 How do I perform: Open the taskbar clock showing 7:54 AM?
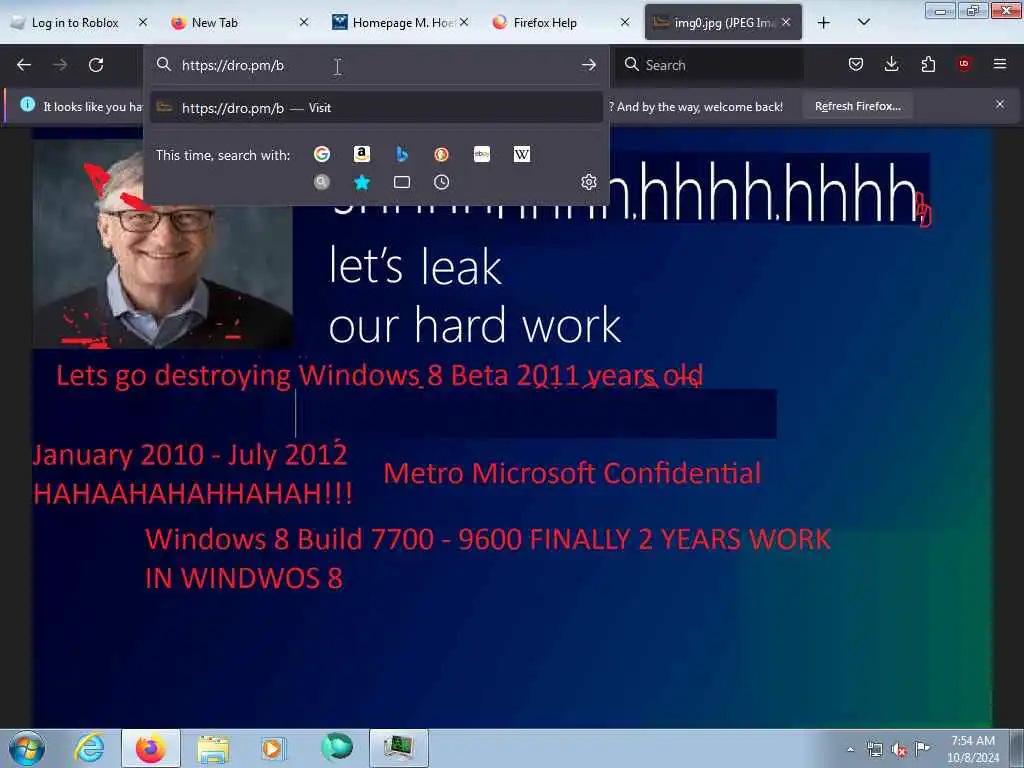[973, 748]
